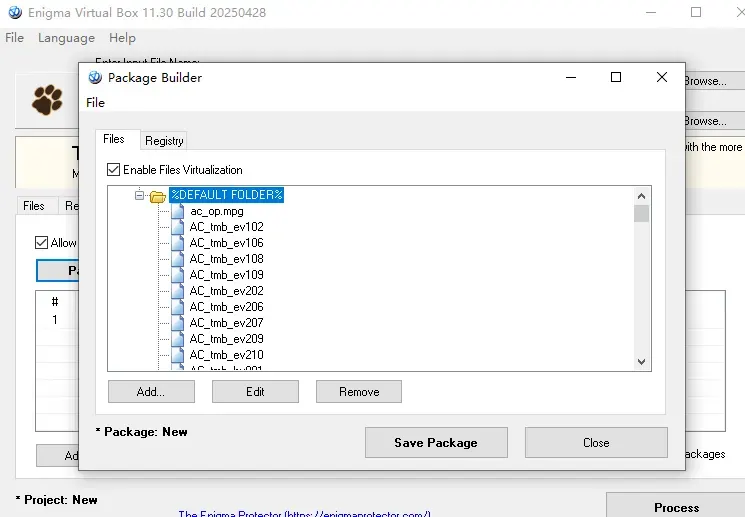Switch to the Registry tab
Viewport: 745px width, 517px height.
click(164, 141)
